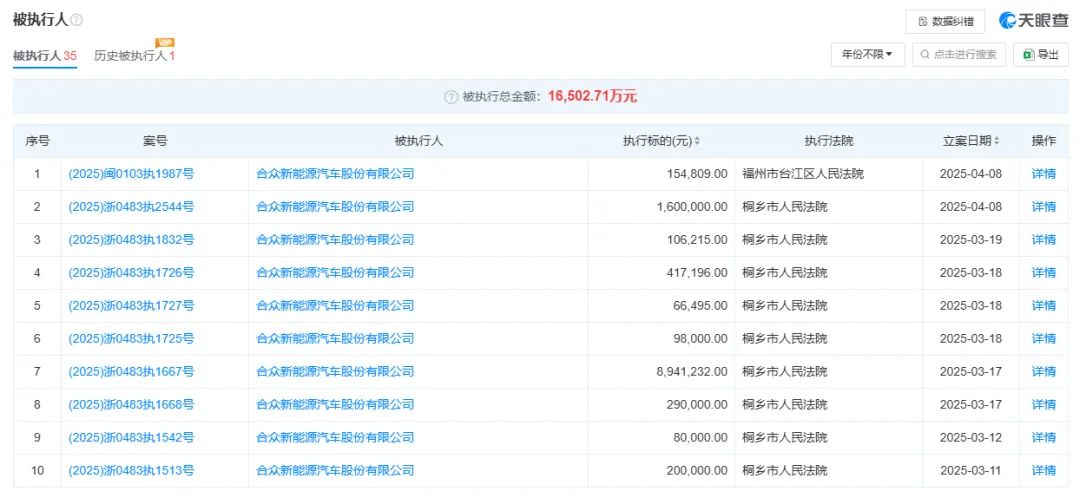The height and width of the screenshot is (498, 1080).
Task: Select the total amount 16,502.71万元
Action: [592, 97]
